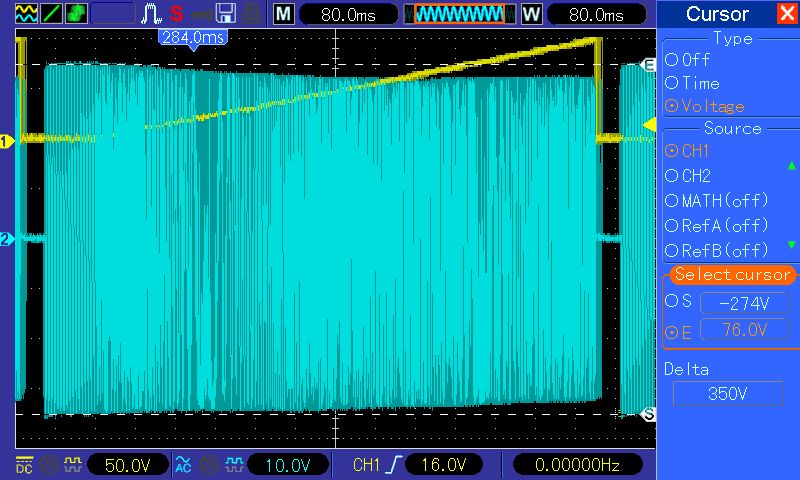Click the floppy disk save icon
This screenshot has width=800, height=480.
click(x=226, y=14)
